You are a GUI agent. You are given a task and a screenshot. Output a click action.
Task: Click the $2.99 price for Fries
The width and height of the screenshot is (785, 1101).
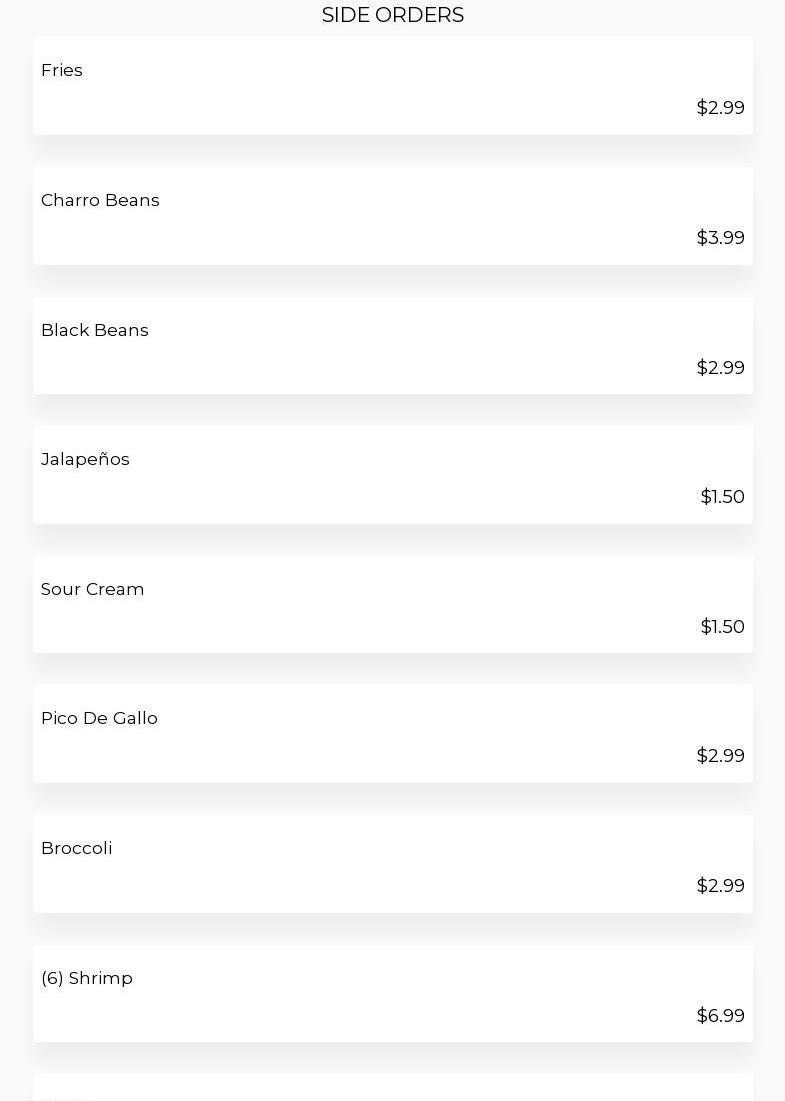720,108
